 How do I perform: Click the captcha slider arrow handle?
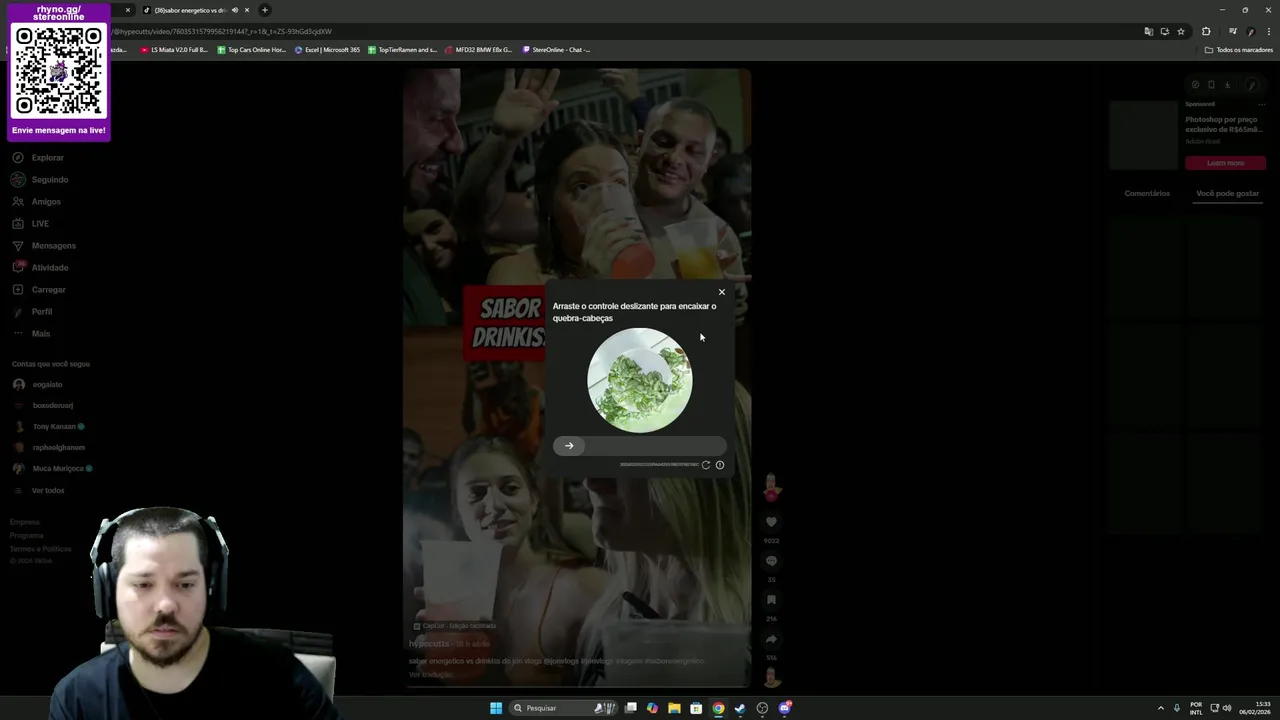[569, 446]
